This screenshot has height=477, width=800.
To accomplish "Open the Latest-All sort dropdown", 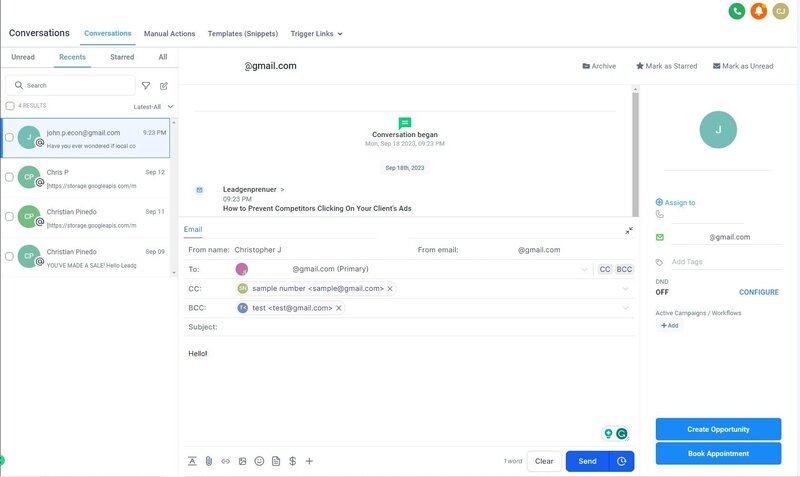I will coord(153,107).
